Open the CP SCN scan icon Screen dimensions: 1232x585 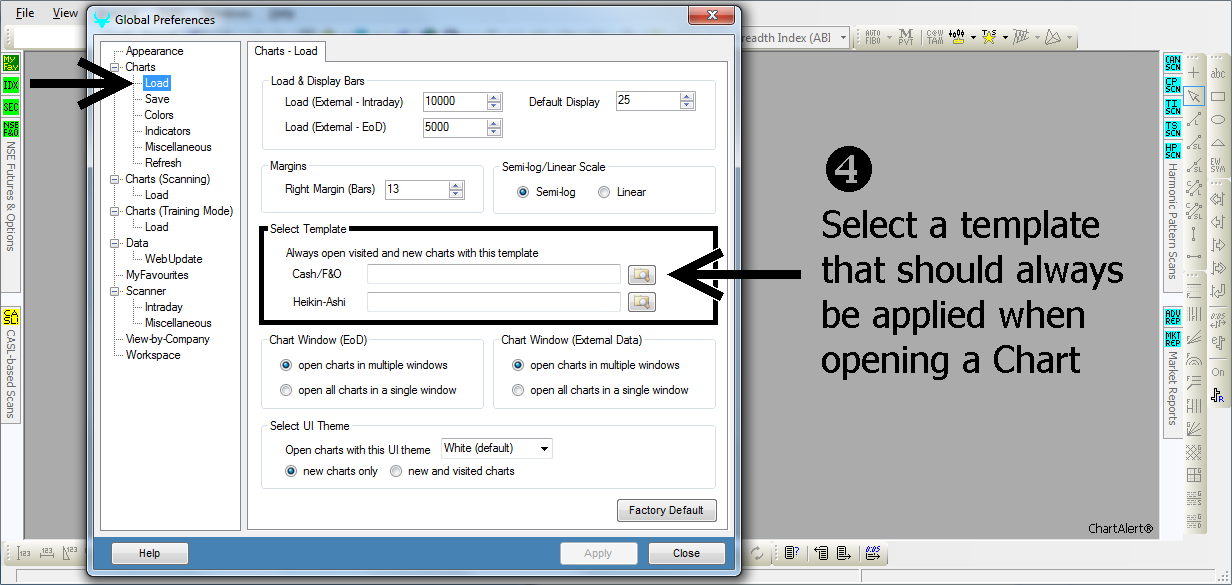[1173, 85]
